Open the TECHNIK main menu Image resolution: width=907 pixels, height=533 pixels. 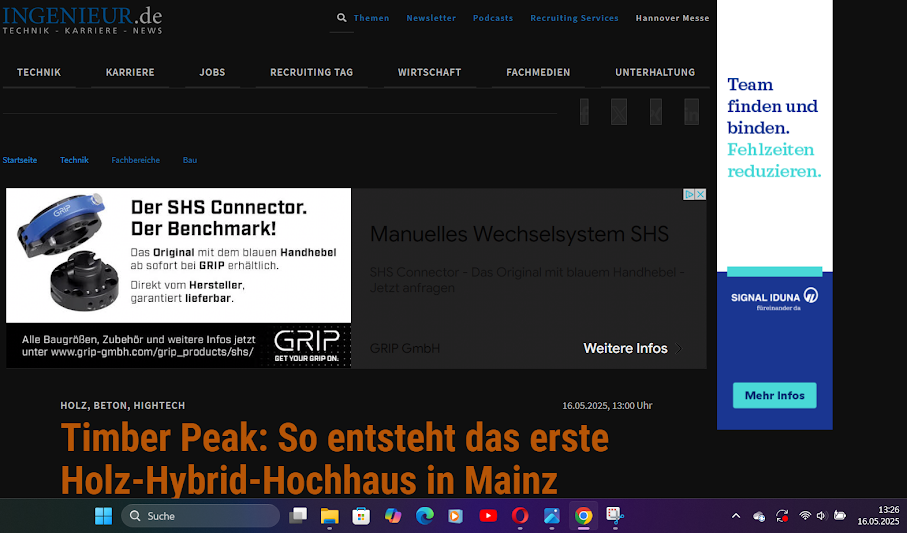39,72
